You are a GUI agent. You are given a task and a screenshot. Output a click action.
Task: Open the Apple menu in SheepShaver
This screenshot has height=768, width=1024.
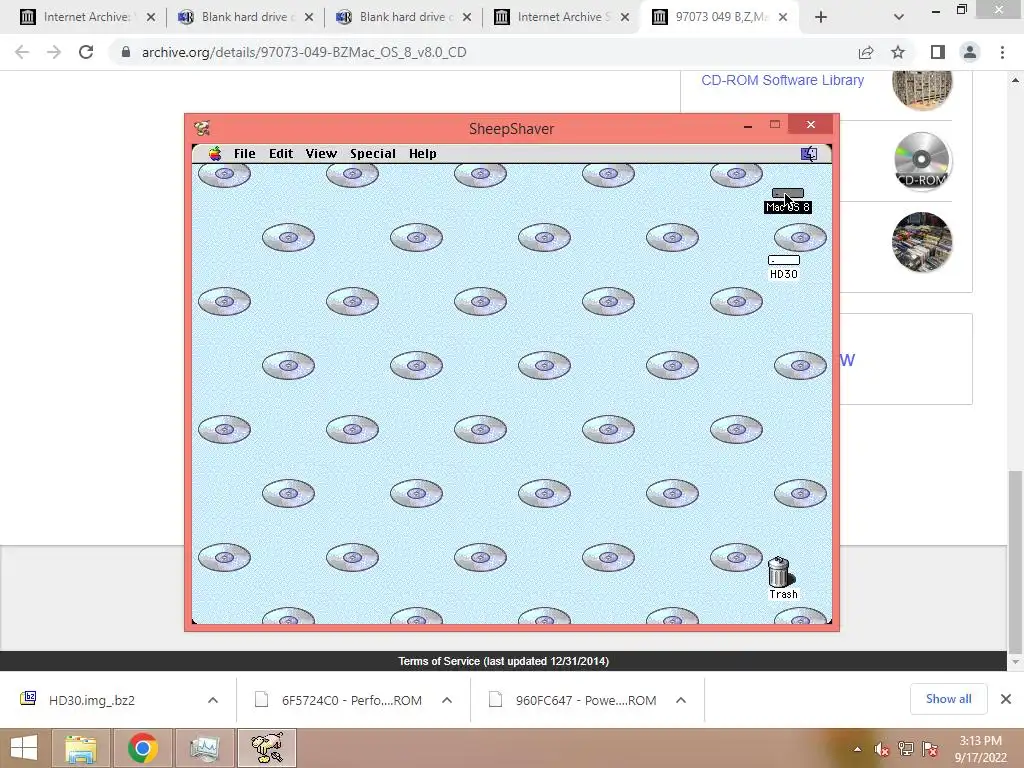[215, 153]
